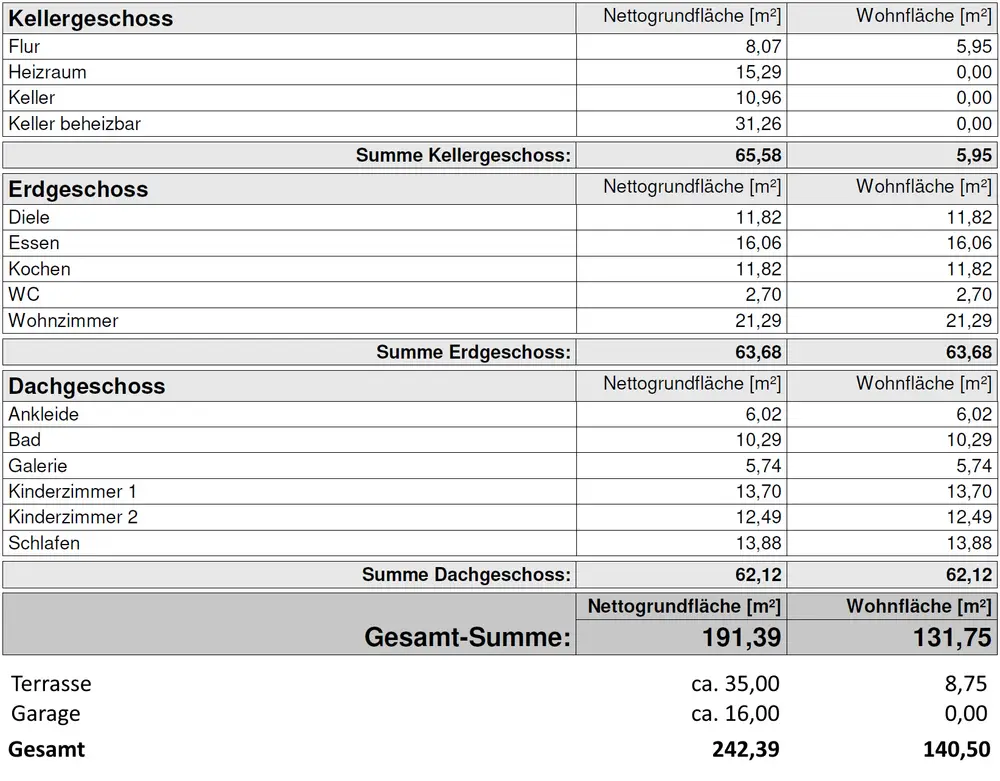Click the Terrasse label below the table
This screenshot has height=781, width=1000.
(x=51, y=684)
